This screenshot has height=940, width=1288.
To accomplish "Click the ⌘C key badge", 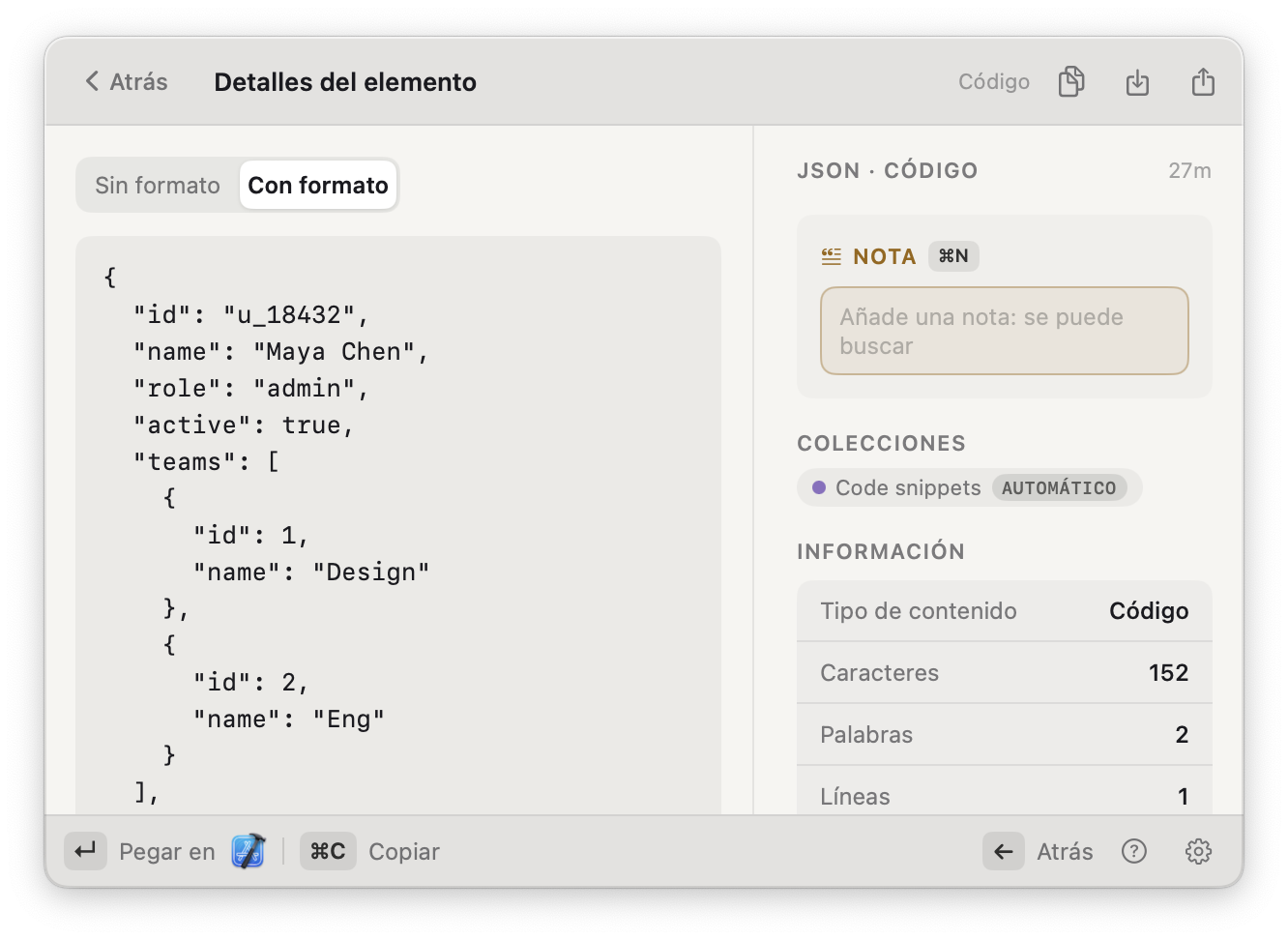I will (328, 851).
